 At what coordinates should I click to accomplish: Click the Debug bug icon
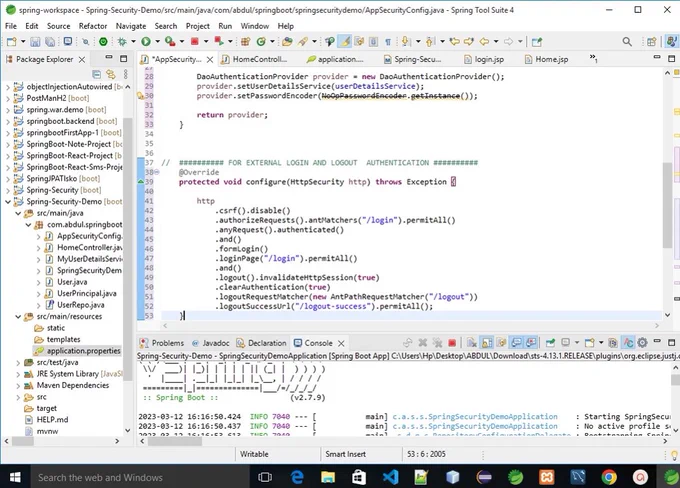click(x=122, y=42)
